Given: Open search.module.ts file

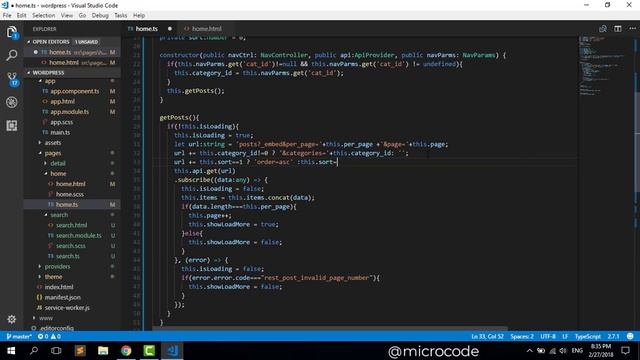Looking at the screenshot, I should [x=78, y=235].
